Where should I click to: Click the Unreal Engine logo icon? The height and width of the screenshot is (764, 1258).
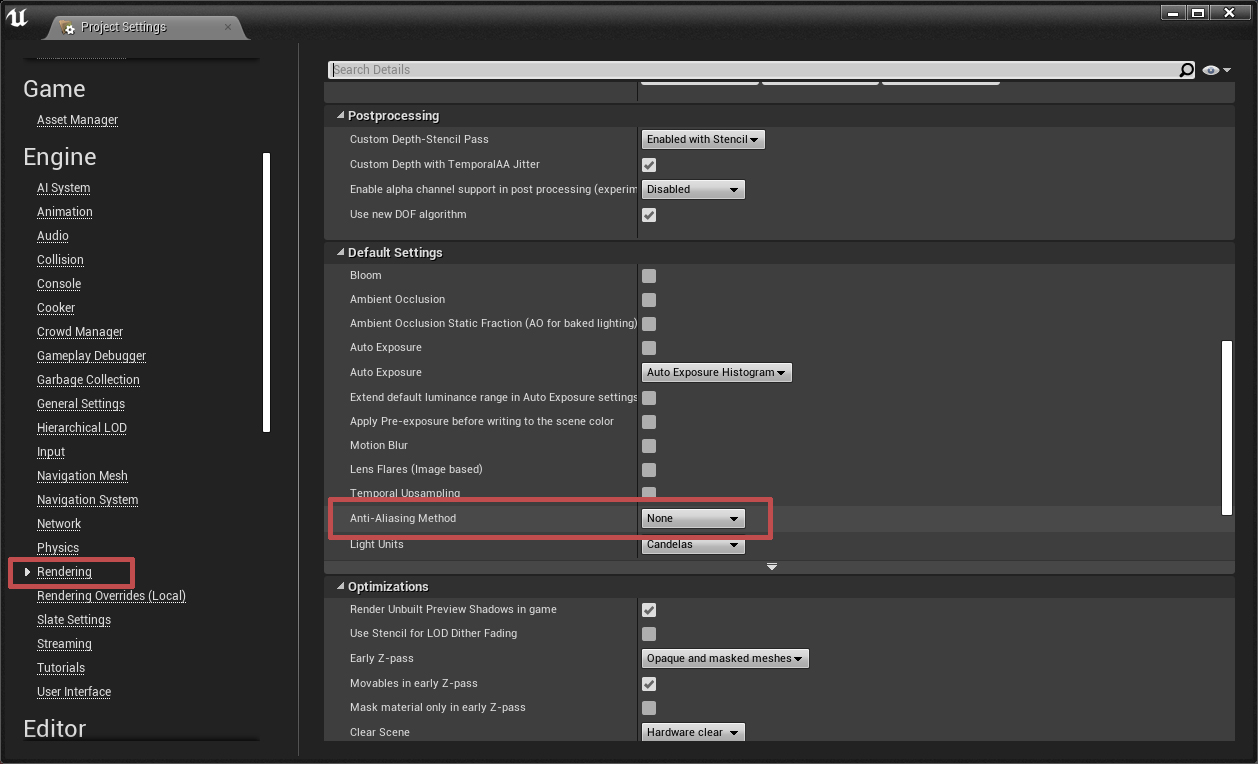(x=18, y=20)
